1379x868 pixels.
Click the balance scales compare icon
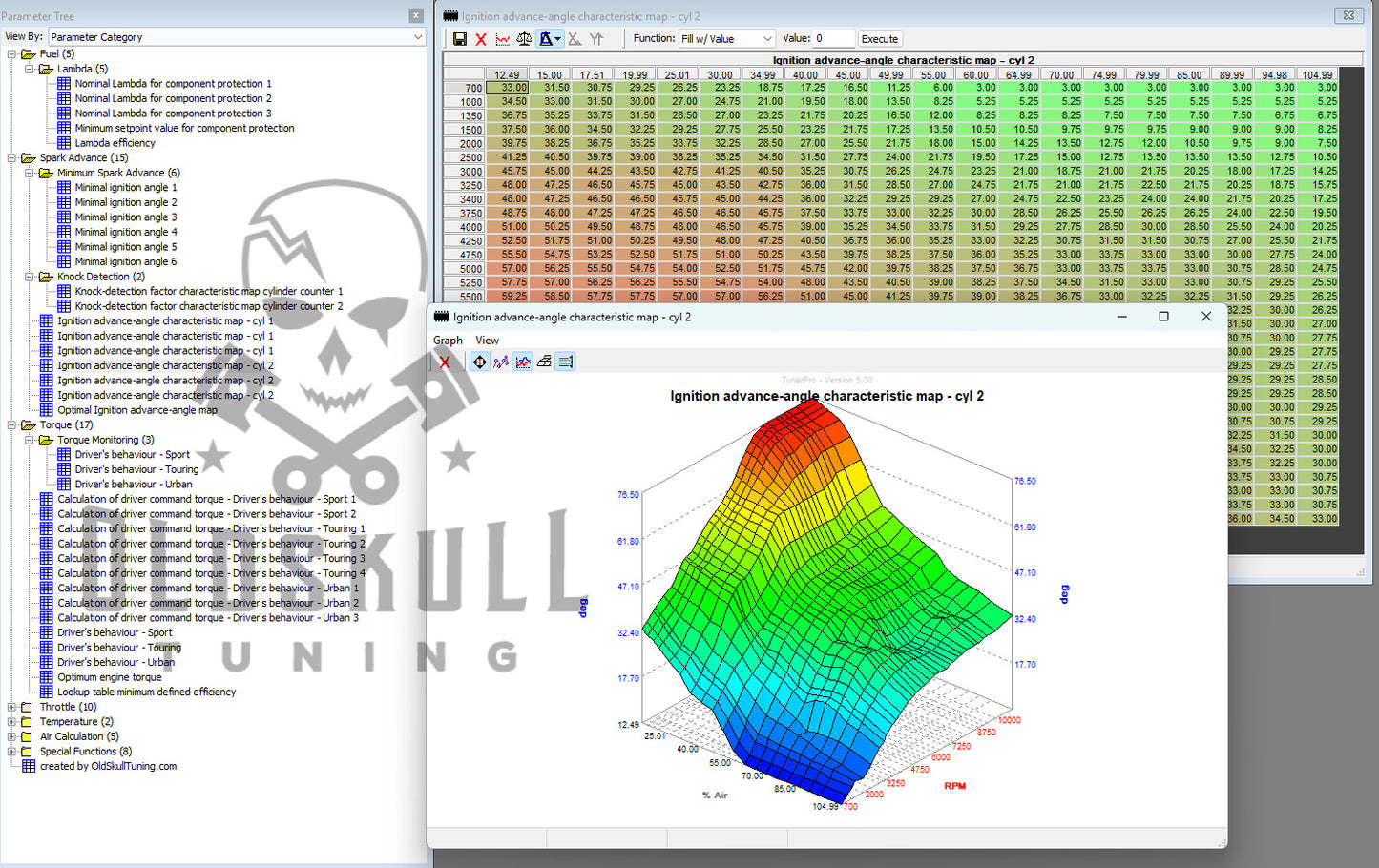pos(524,39)
